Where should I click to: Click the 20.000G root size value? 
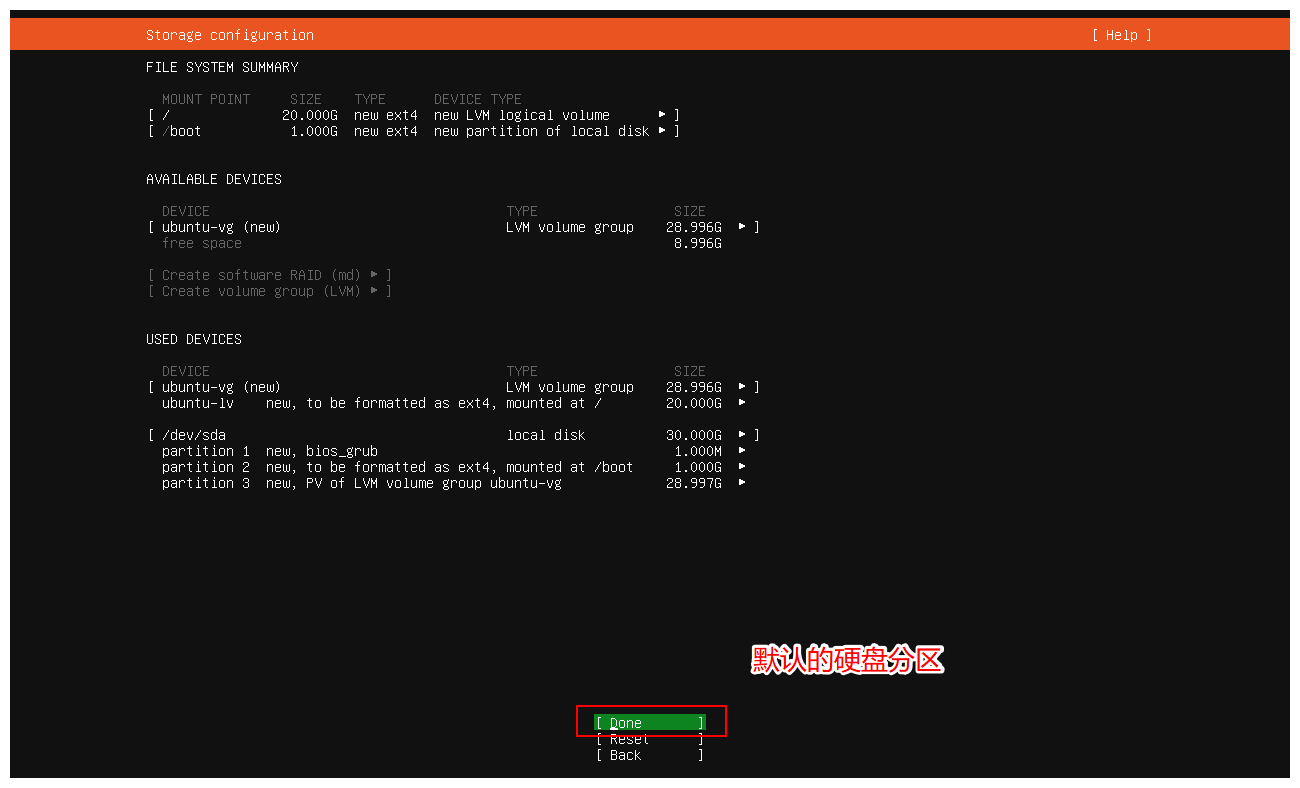tap(310, 115)
